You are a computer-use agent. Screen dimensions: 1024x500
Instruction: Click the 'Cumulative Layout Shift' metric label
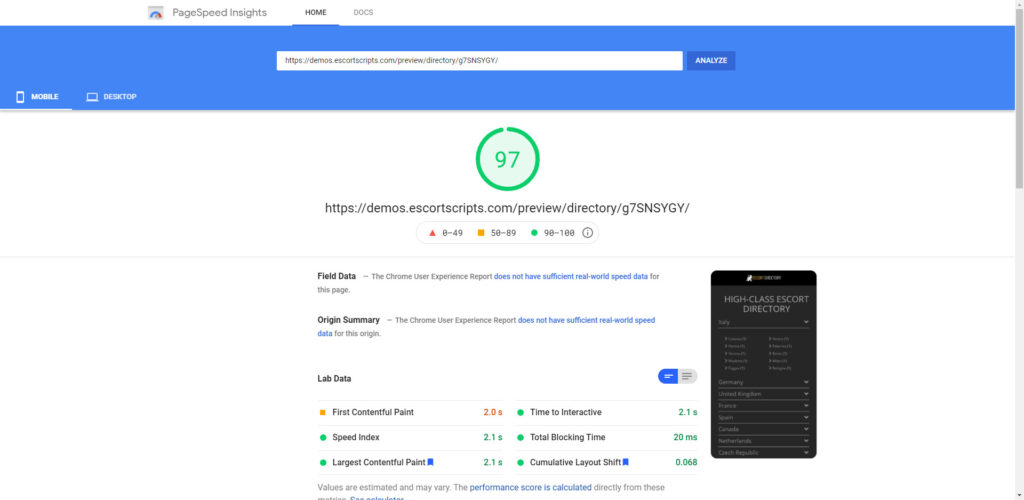[x=575, y=462]
